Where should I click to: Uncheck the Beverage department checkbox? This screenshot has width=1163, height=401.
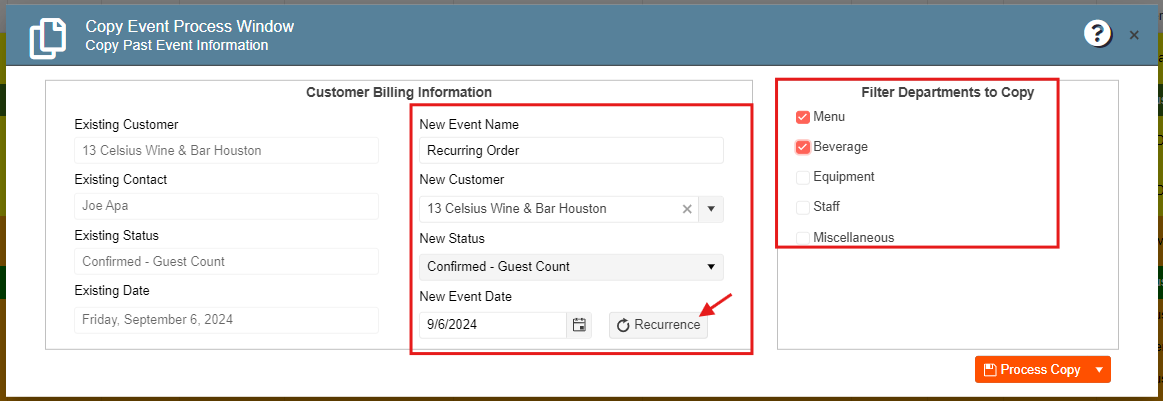pyautogui.click(x=803, y=147)
